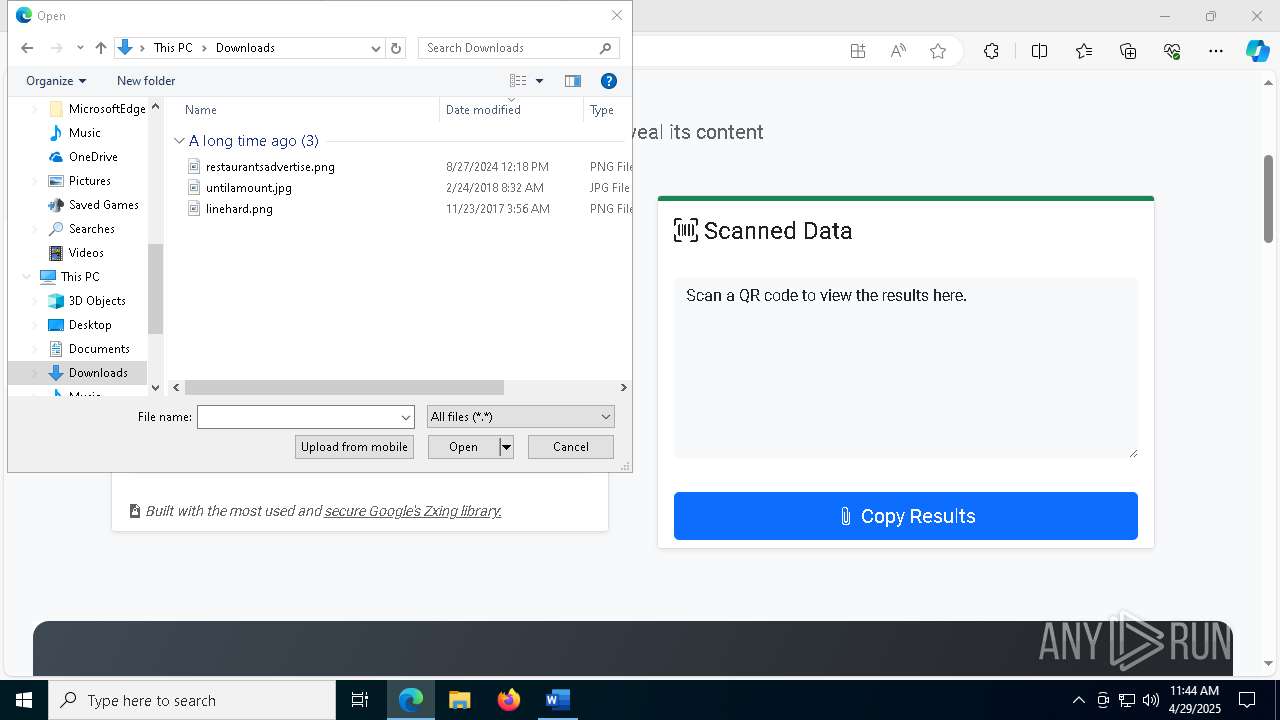Open Windows Start menu
The image size is (1280, 720).
(x=24, y=700)
